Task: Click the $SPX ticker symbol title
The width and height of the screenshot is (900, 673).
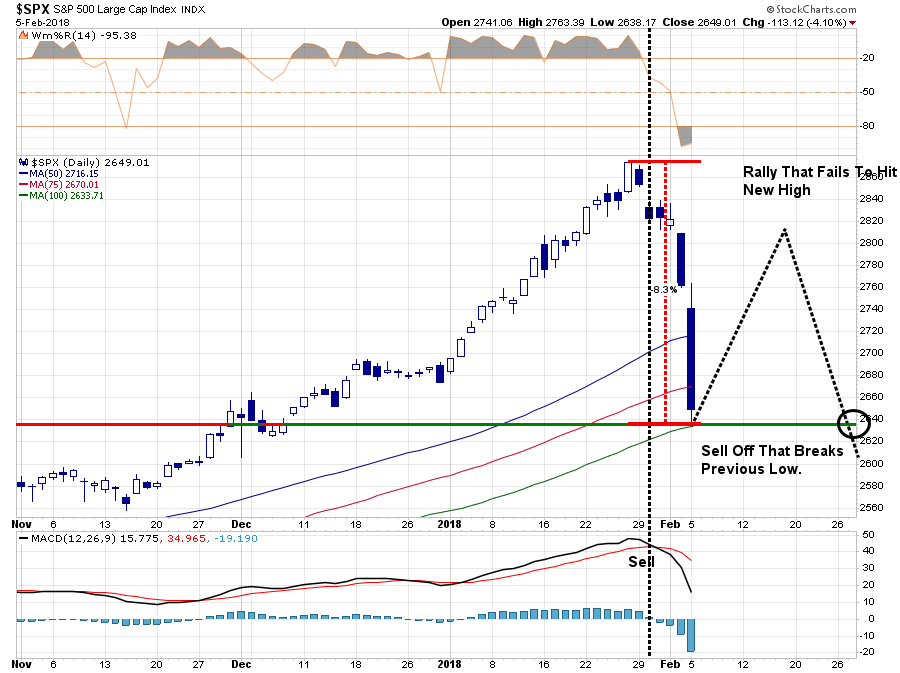Action: click(x=33, y=9)
